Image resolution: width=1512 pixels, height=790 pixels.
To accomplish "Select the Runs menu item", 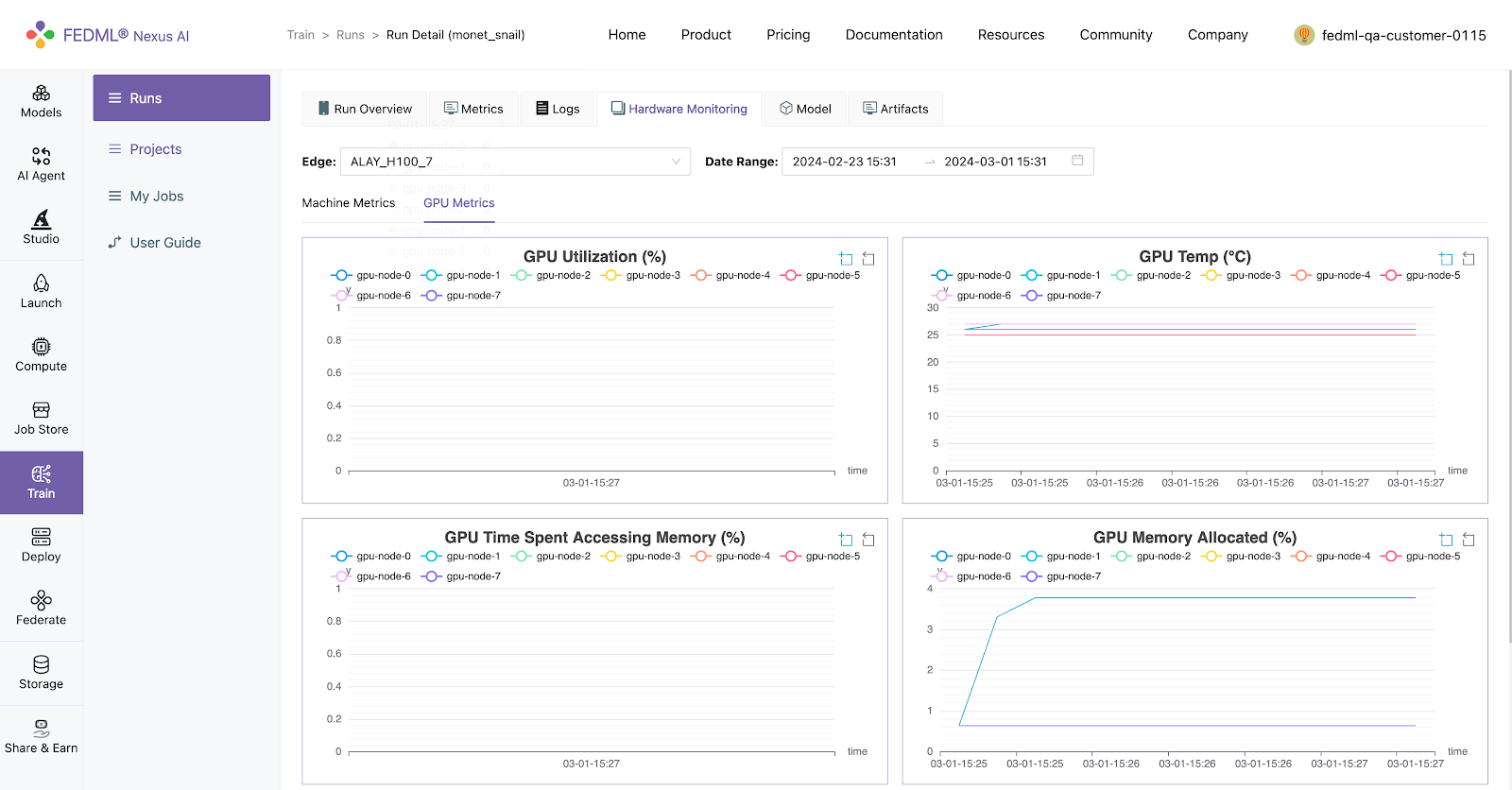I will point(181,97).
